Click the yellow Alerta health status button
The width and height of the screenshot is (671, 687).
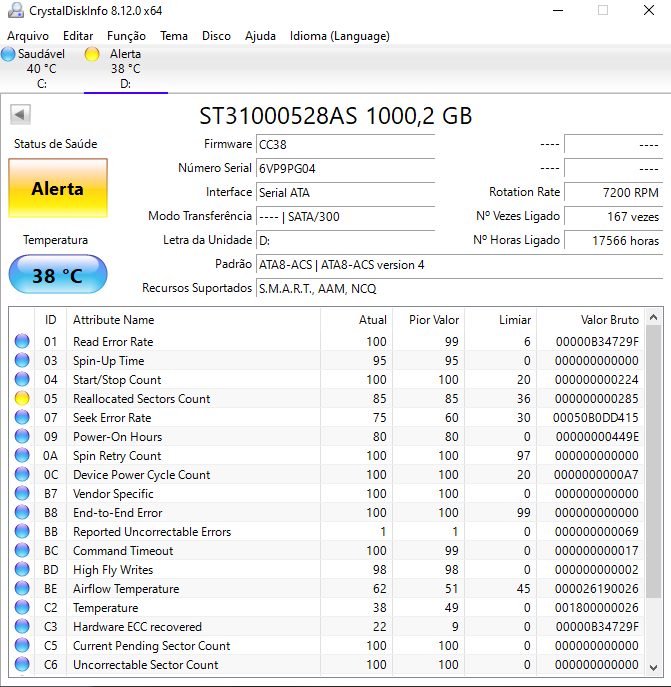click(x=58, y=188)
